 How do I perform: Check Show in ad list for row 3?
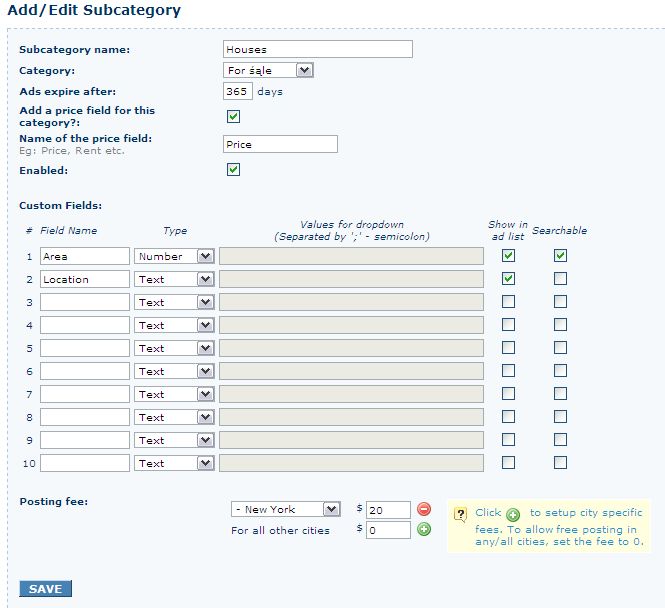click(x=509, y=301)
